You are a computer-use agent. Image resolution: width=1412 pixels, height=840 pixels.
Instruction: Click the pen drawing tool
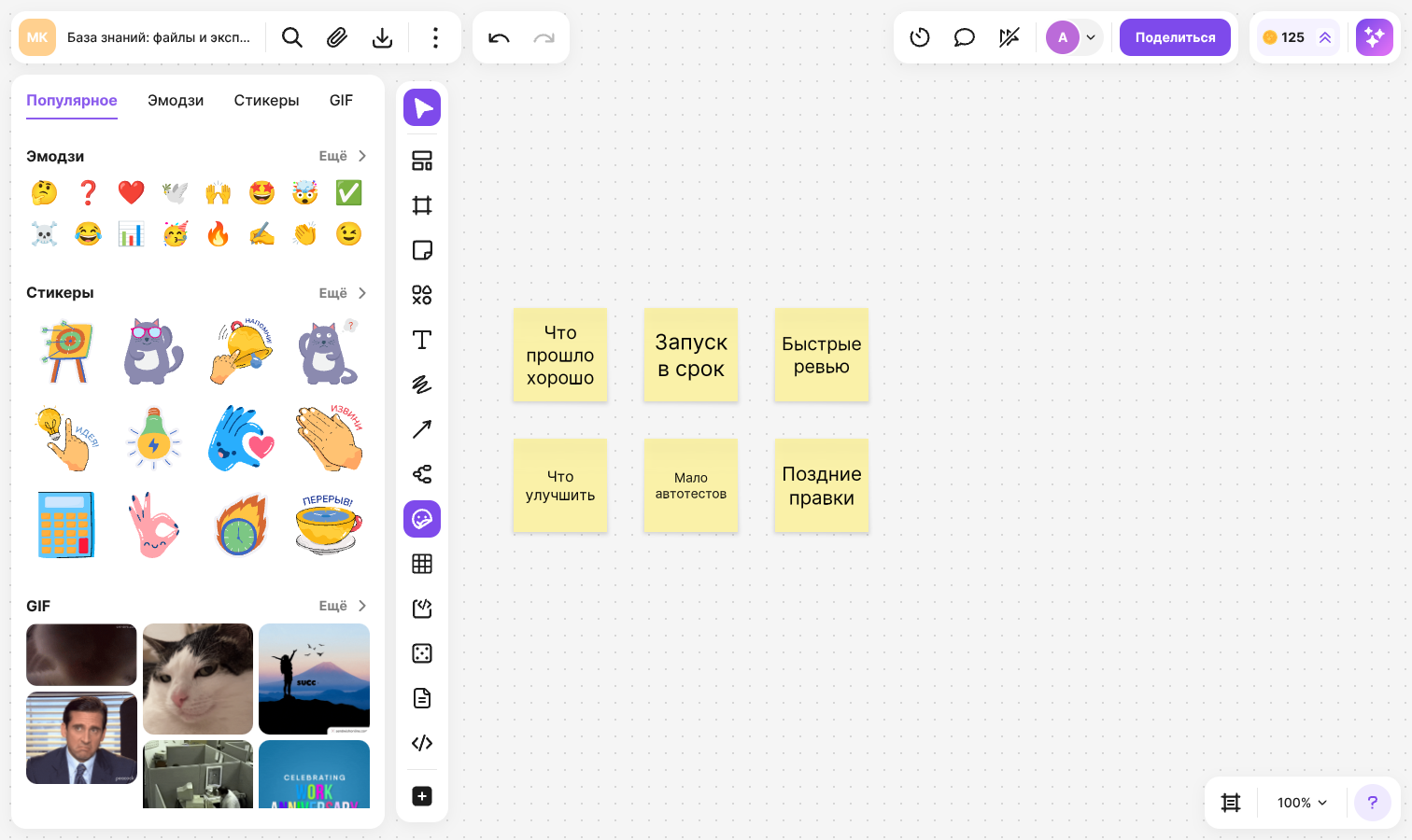coord(422,385)
